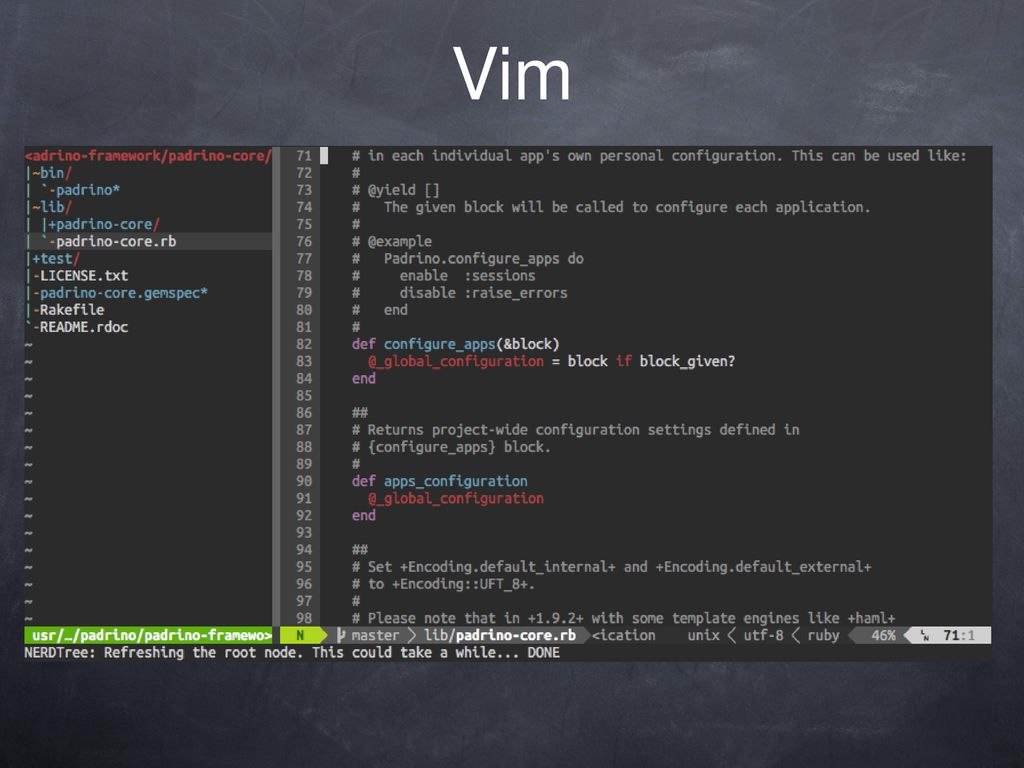Click line number 98
Viewport: 1024px width, 768px height.
point(304,618)
